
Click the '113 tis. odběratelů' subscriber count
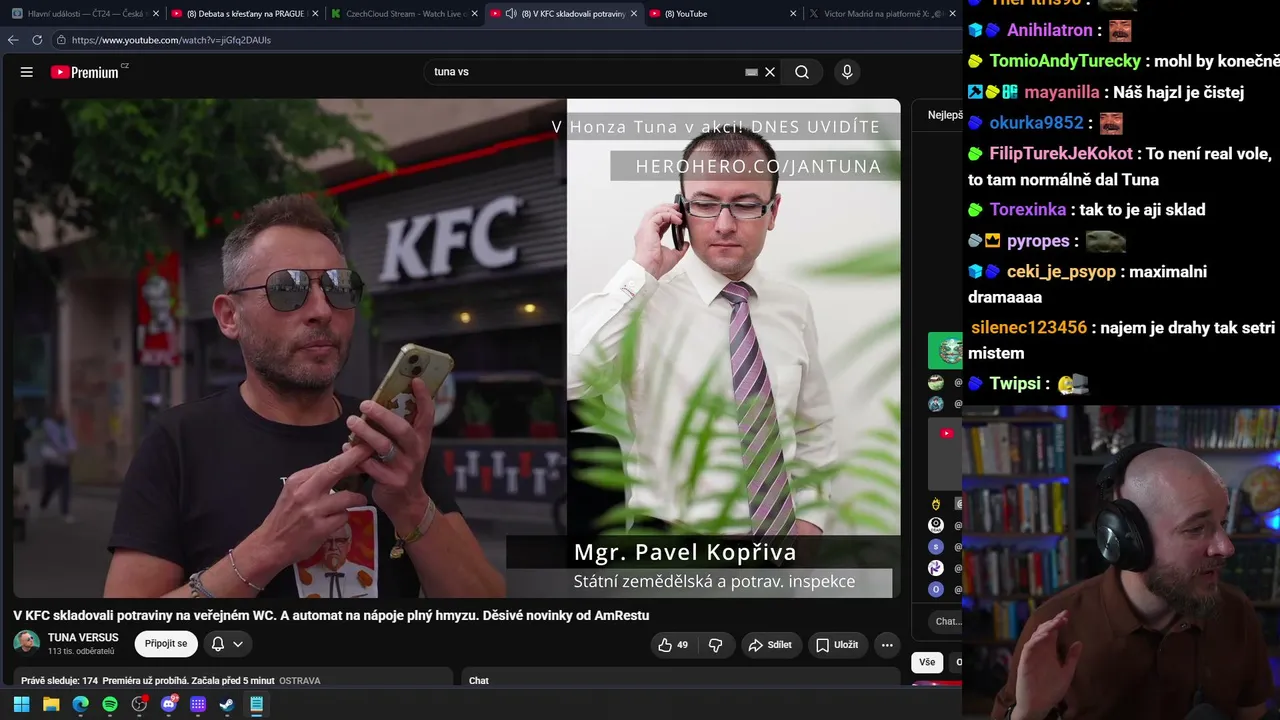[x=81, y=651]
